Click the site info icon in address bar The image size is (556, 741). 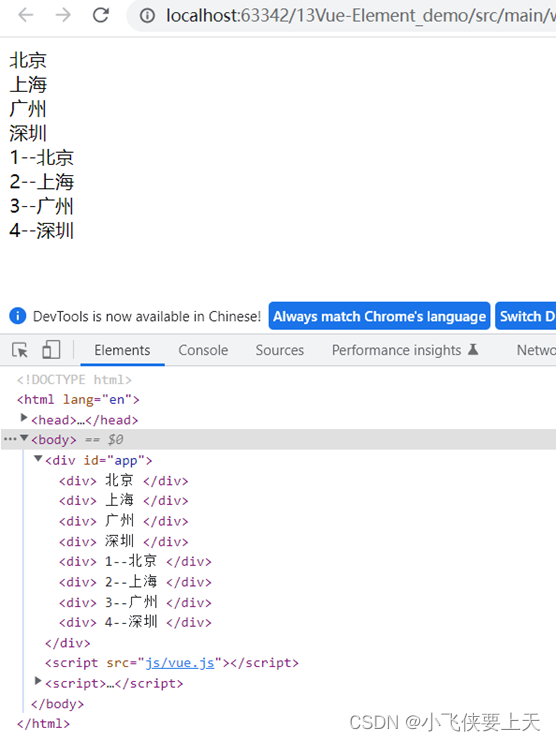(147, 16)
